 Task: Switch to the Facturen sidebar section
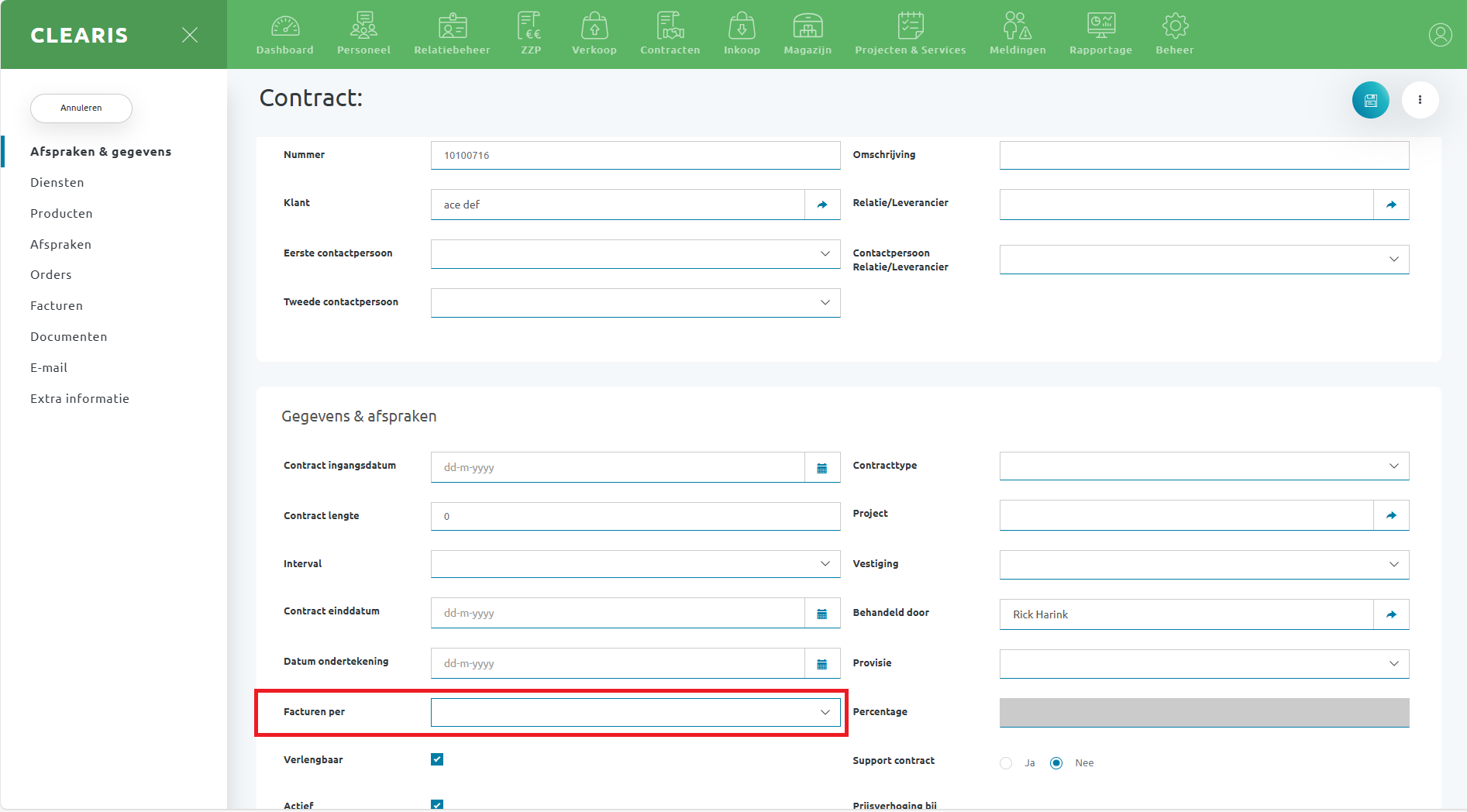(57, 306)
